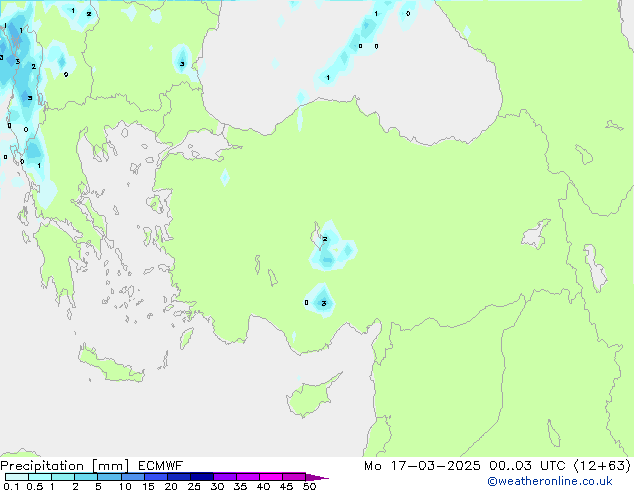
Task: Click the 0.1–0.5 mm legend color box
Action: pos(17,477)
